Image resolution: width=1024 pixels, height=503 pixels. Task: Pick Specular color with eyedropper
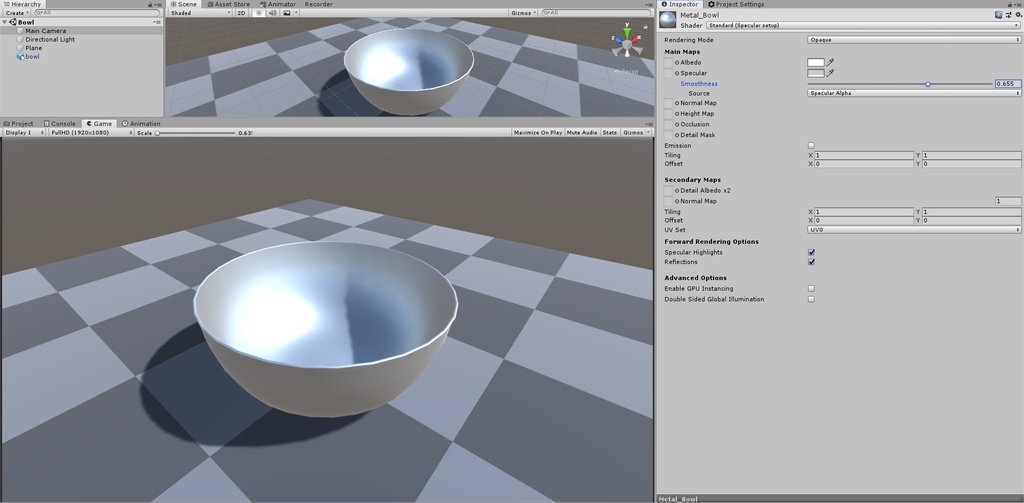tap(831, 73)
